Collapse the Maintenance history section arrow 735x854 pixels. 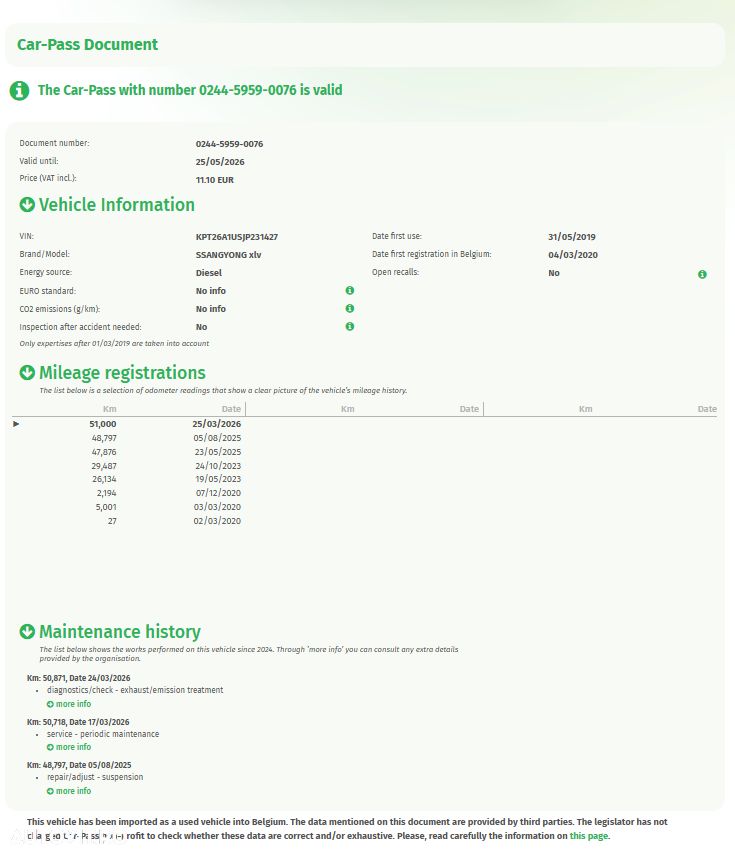tap(27, 632)
